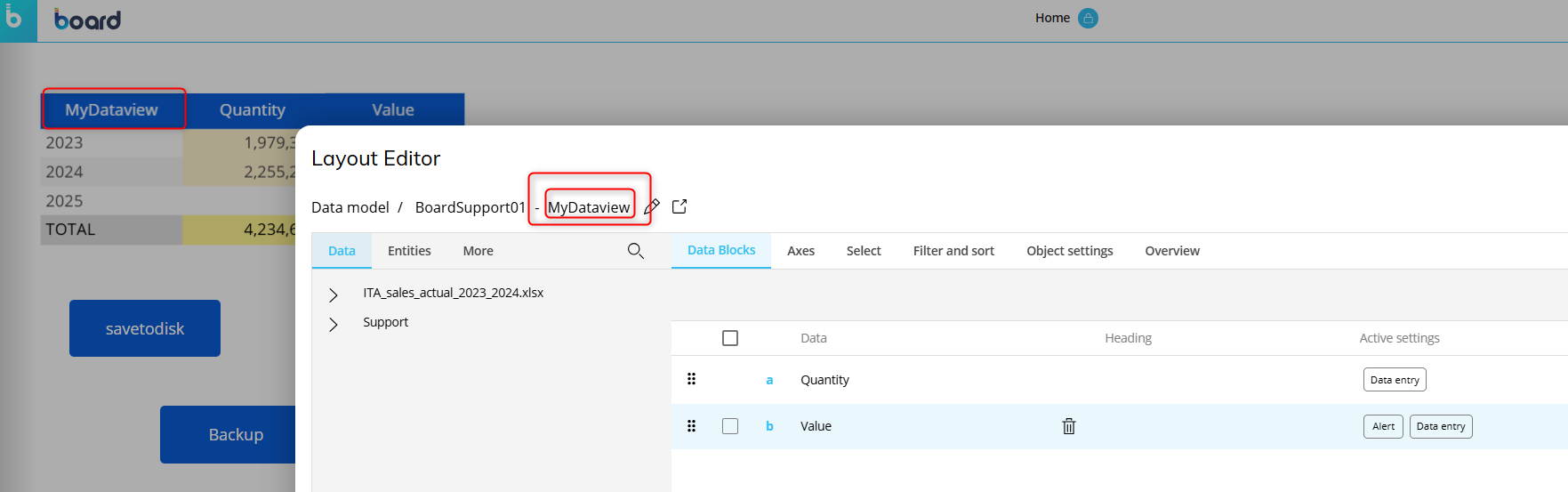
Task: Click the Active settings column header
Action: click(1399, 338)
